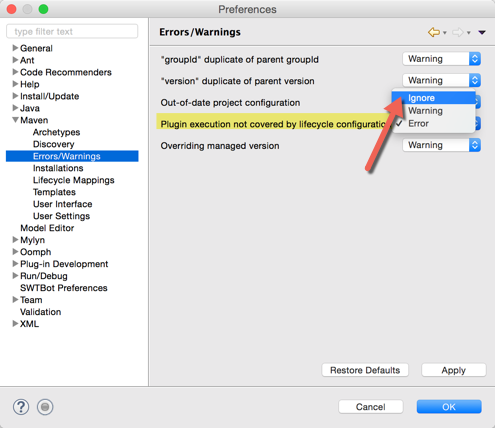The height and width of the screenshot is (428, 495).
Task: Click the yellow back navigation arrow
Action: coord(434,32)
